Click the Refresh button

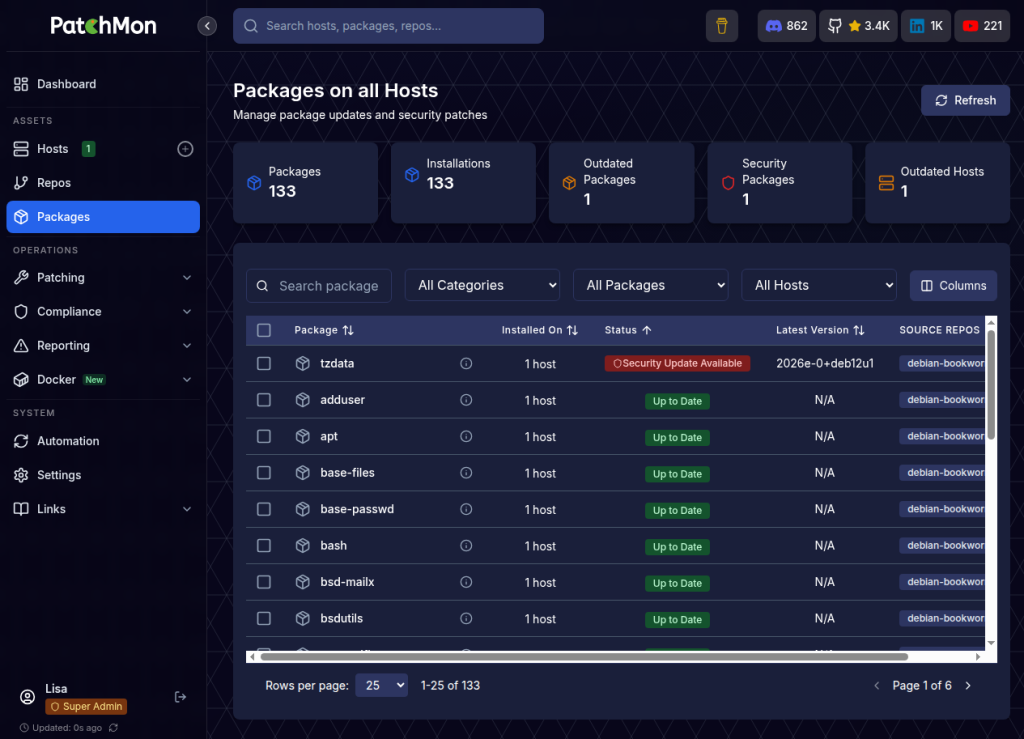click(x=965, y=101)
